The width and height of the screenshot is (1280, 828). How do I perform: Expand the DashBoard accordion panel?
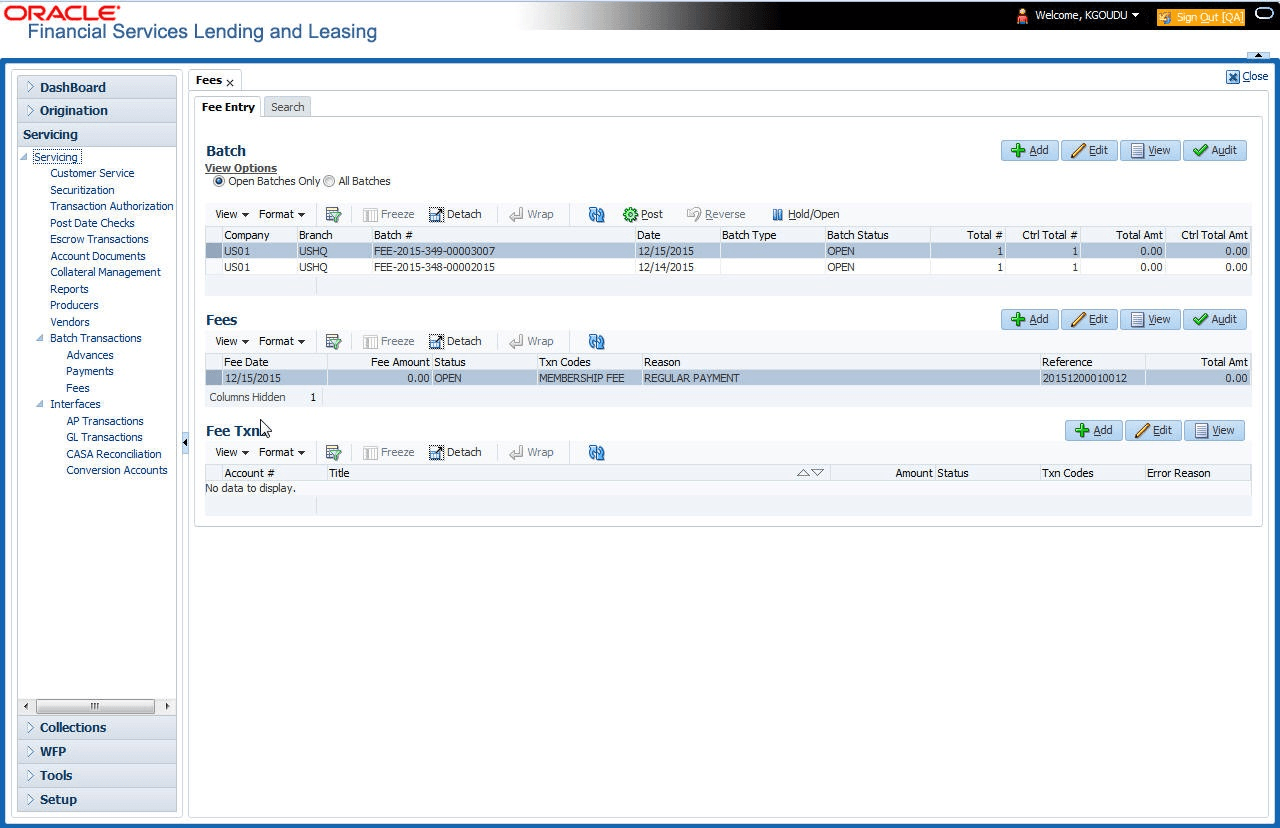(x=97, y=87)
